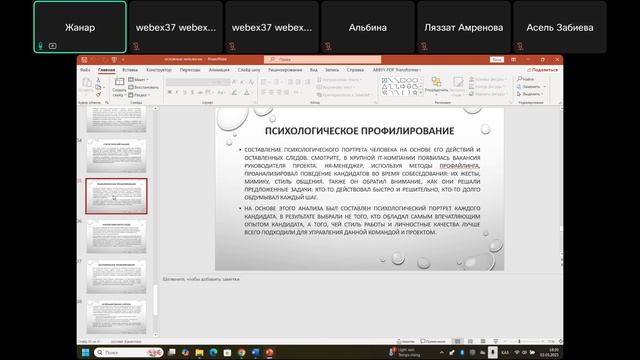640x360 pixels.
Task: Click the account sign-in button in title bar
Action: click(x=496, y=60)
